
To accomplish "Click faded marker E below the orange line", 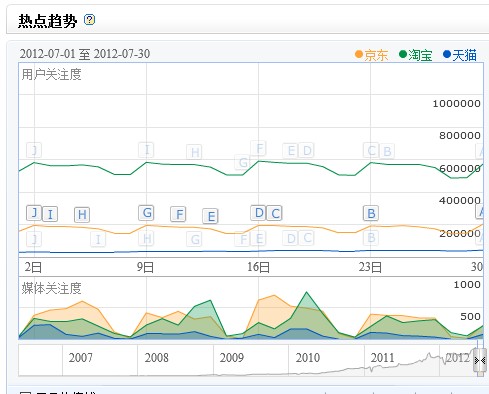I will click(x=258, y=239).
